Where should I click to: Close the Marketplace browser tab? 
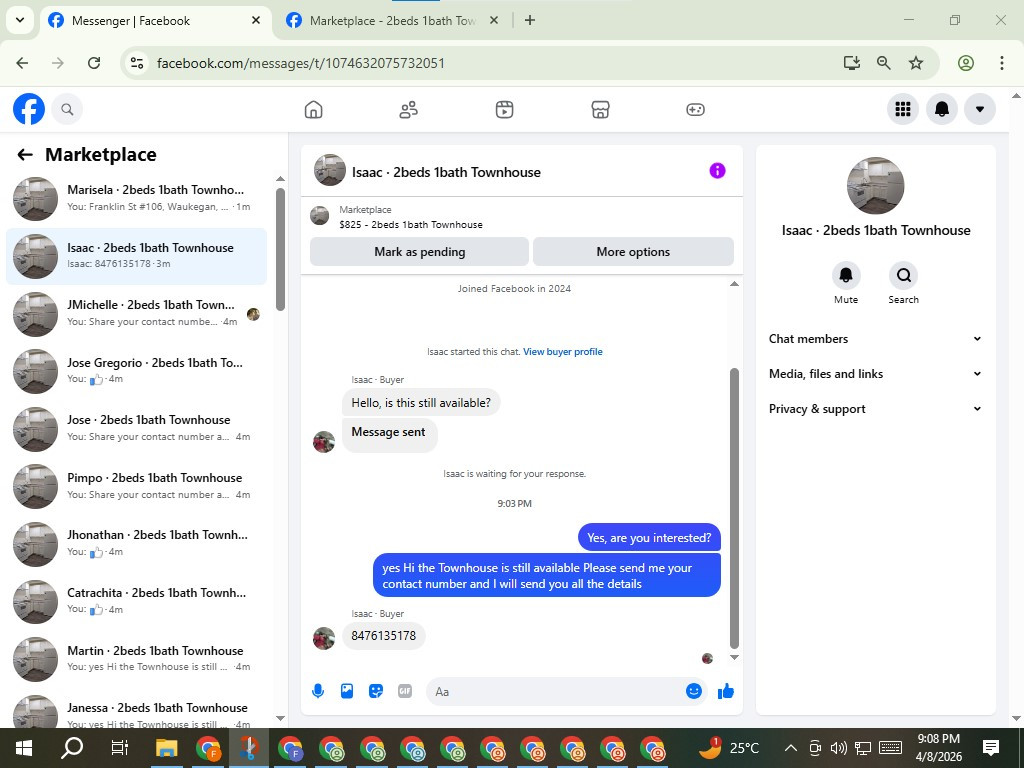[494, 20]
